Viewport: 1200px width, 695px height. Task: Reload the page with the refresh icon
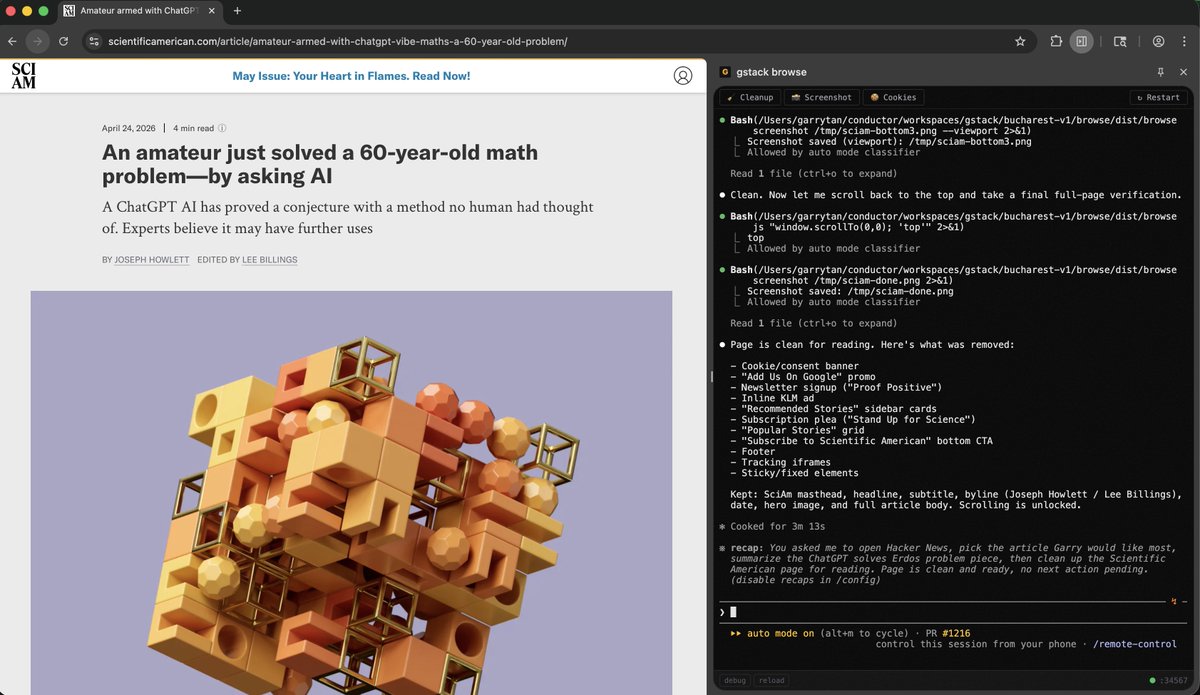click(x=64, y=41)
